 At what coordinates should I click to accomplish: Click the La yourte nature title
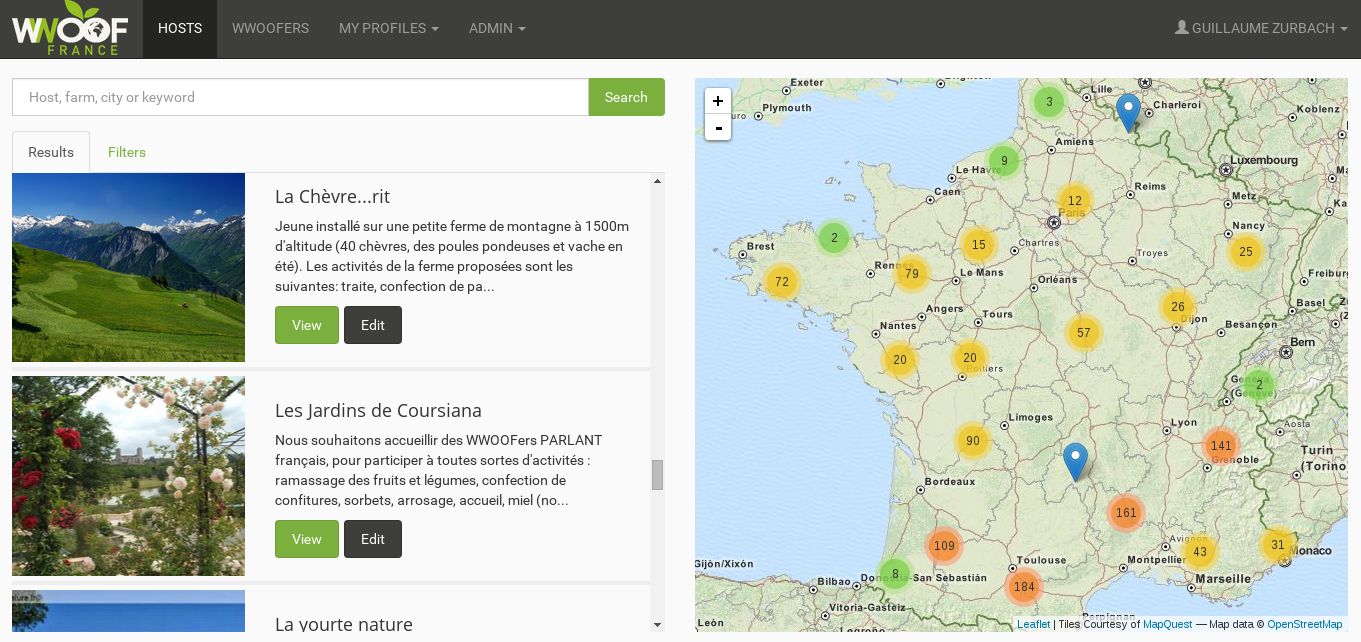click(x=344, y=624)
